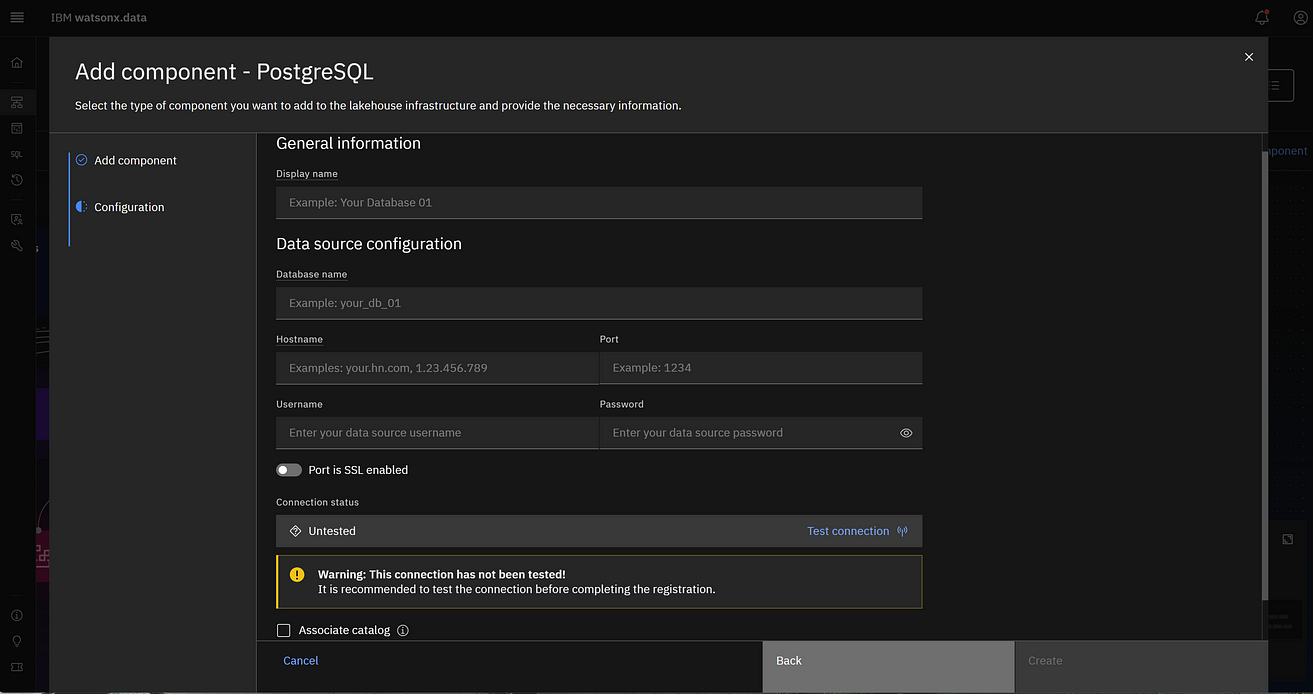Click the Back button
Image resolution: width=1313 pixels, height=694 pixels.
[888, 666]
